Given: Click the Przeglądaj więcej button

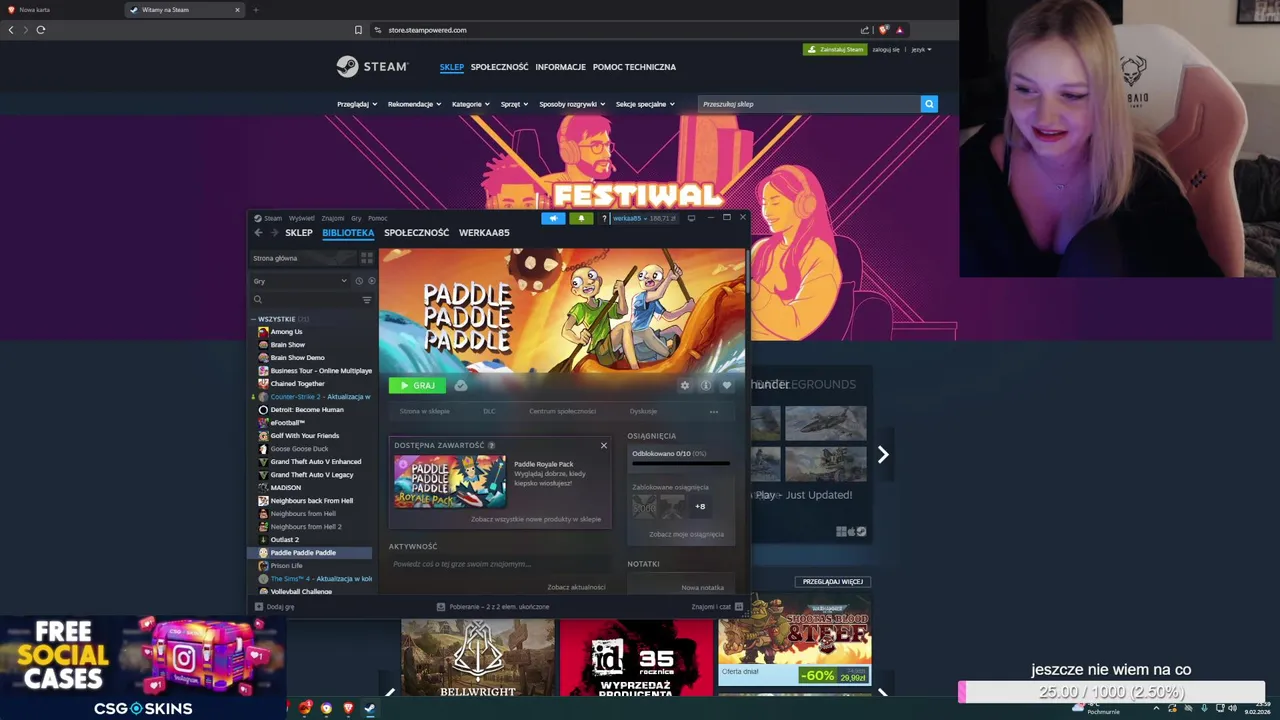Looking at the screenshot, I should [833, 581].
